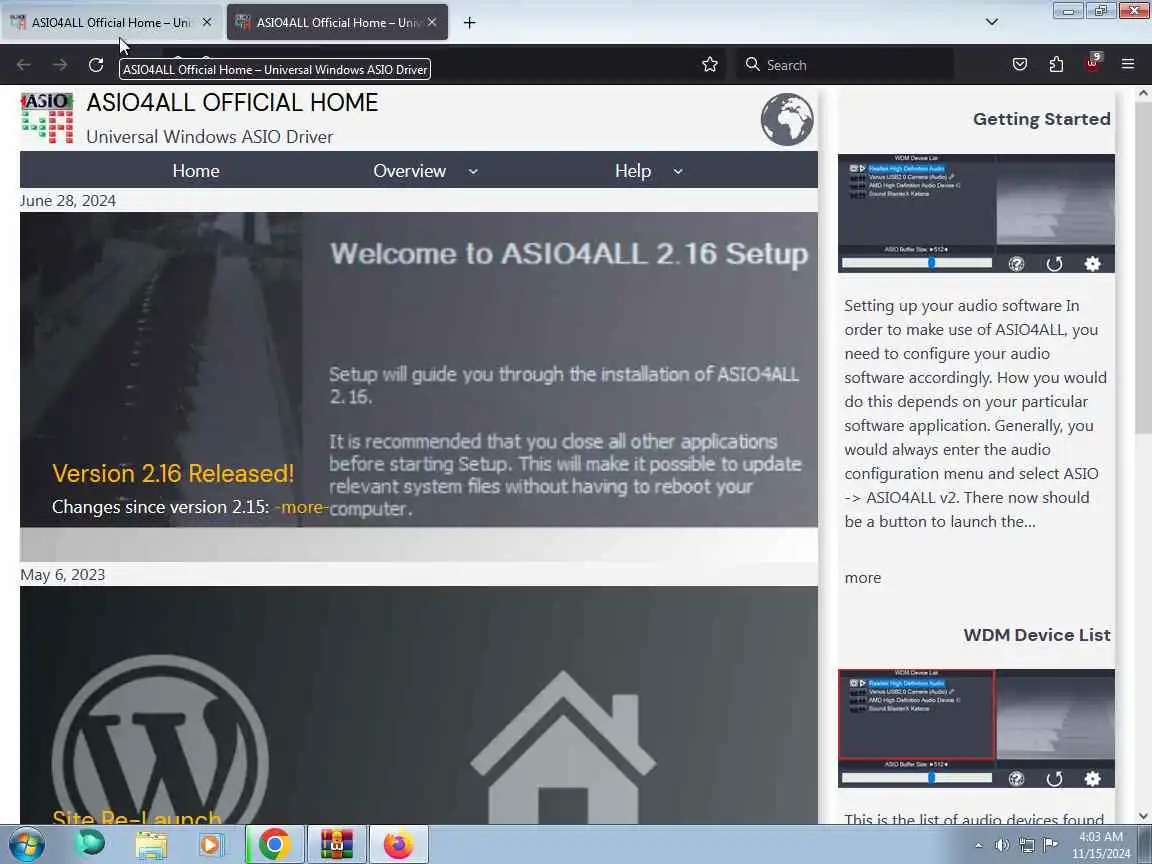Open the WDM Device List heading link
This screenshot has width=1152, height=864.
(x=1037, y=635)
